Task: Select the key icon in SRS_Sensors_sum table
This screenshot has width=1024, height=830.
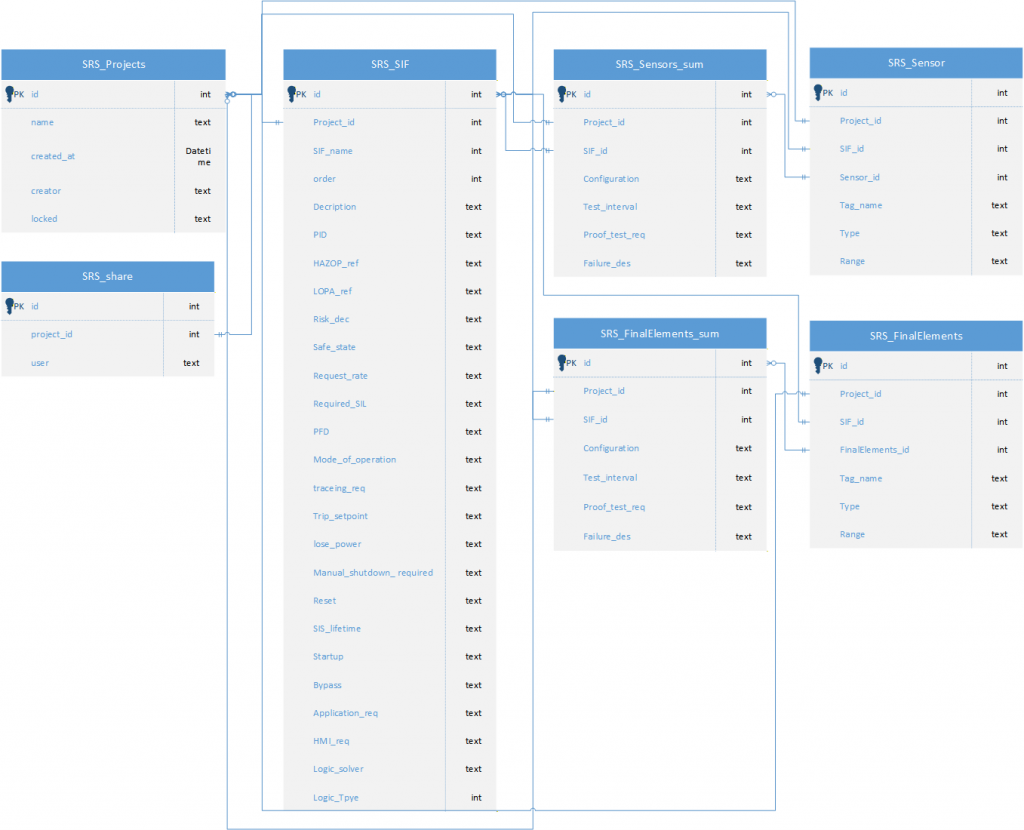Action: (x=563, y=94)
